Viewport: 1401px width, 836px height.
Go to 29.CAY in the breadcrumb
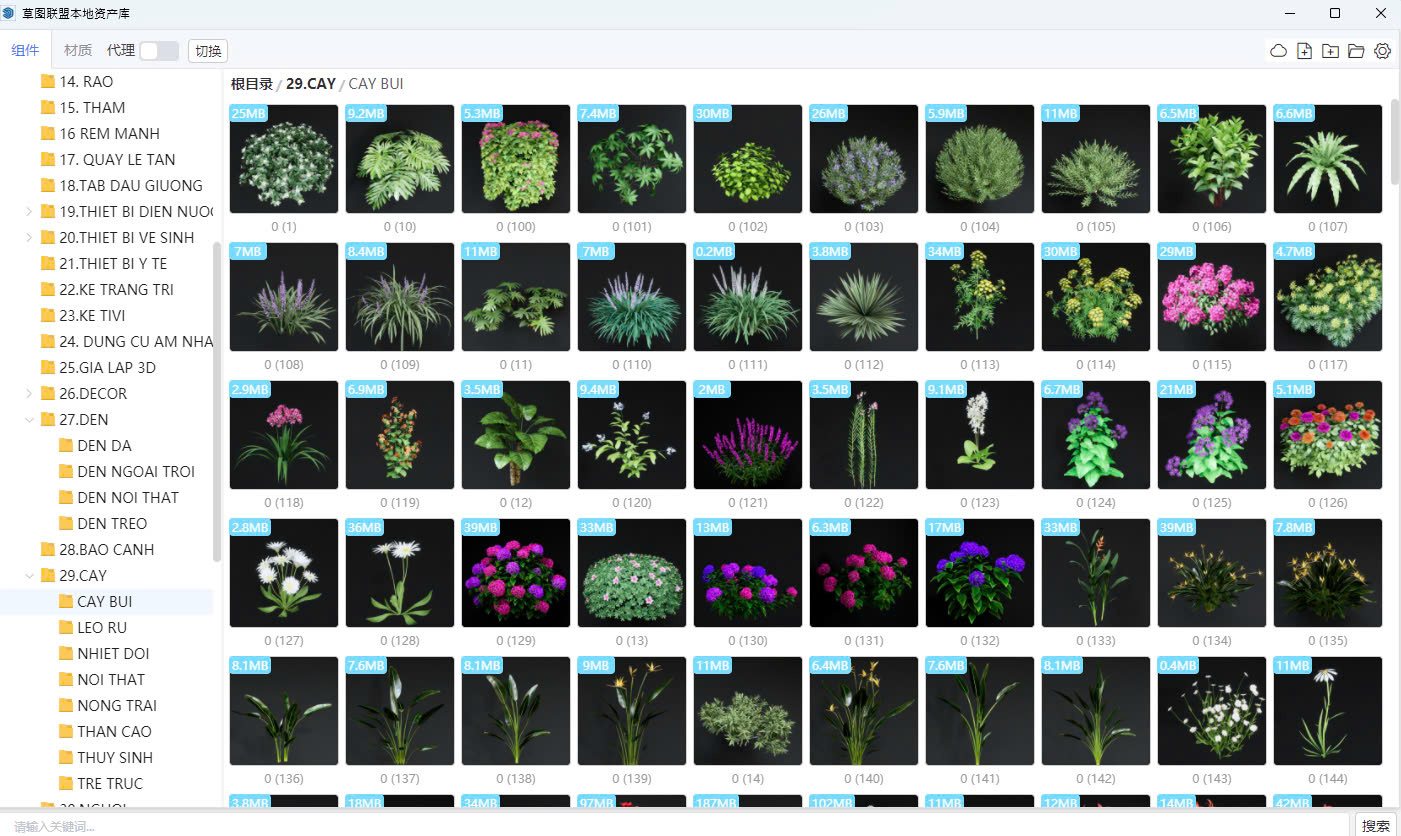(311, 84)
